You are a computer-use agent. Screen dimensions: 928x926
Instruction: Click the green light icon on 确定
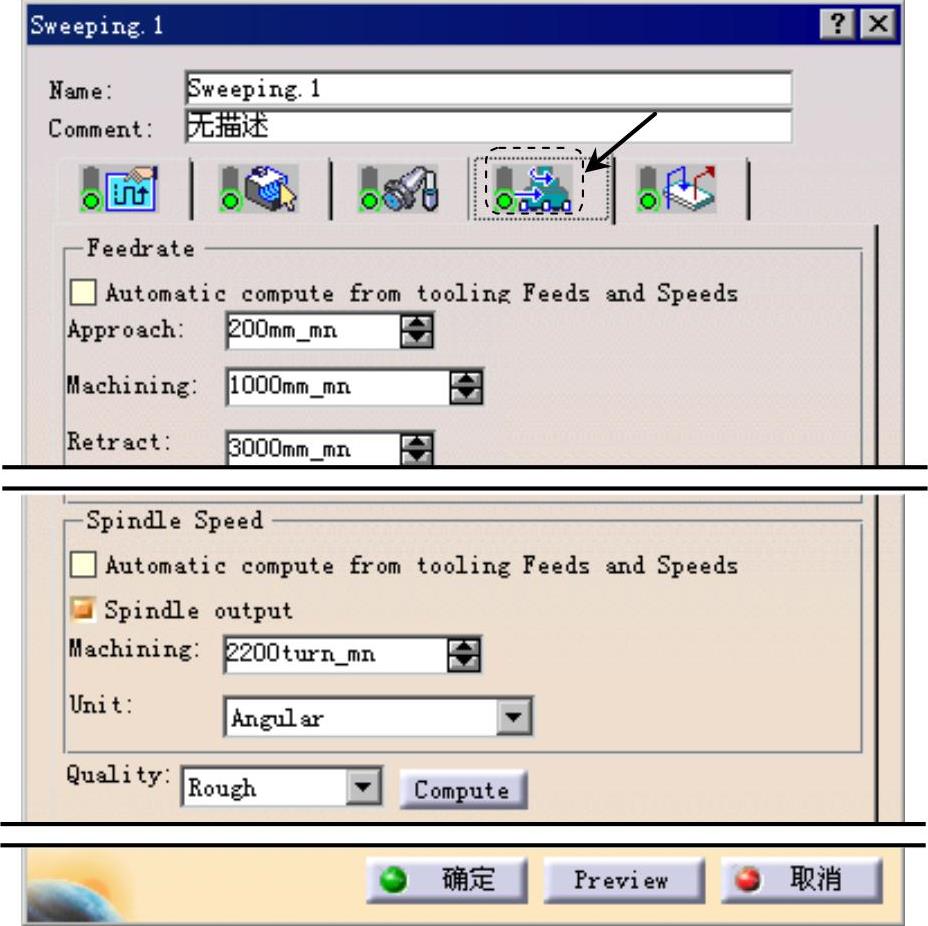click(393, 880)
